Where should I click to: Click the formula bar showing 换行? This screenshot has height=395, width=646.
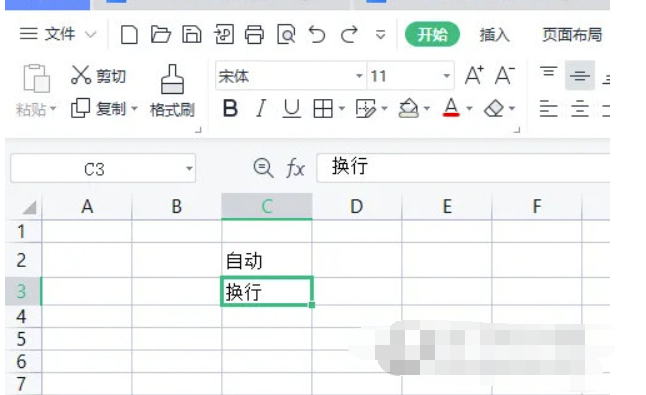[463, 167]
